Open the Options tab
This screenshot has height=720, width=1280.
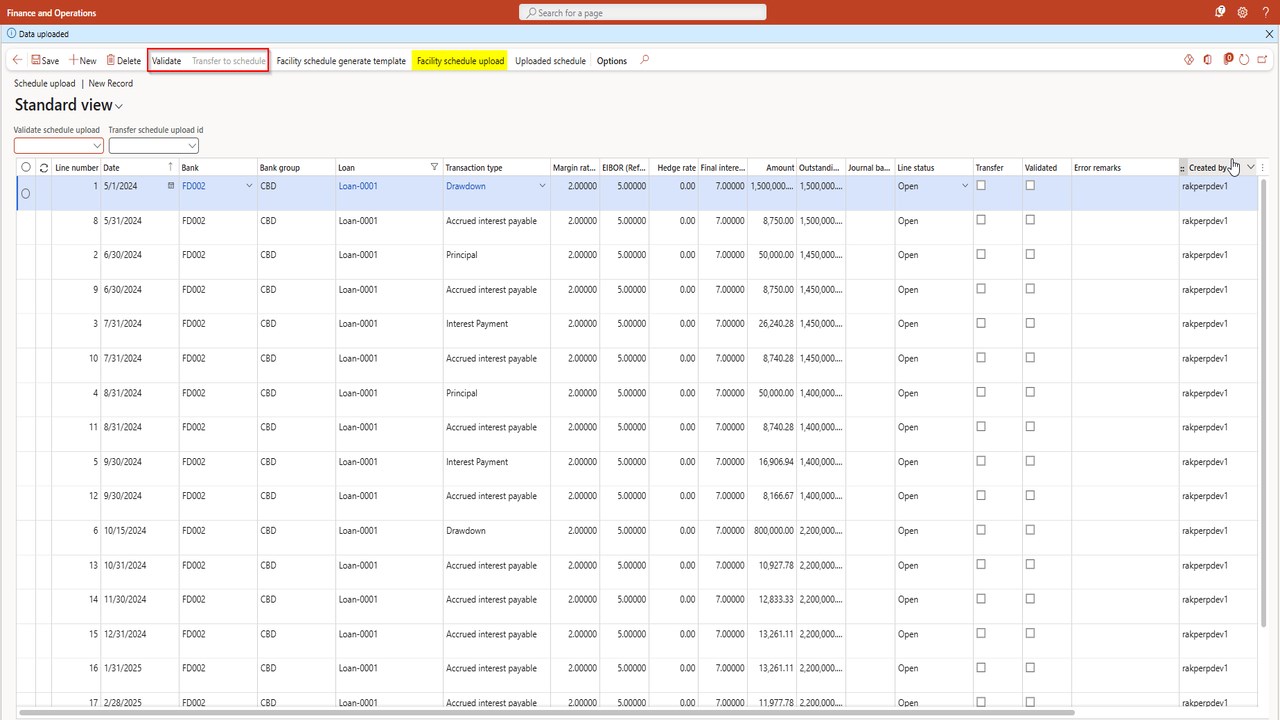point(612,61)
